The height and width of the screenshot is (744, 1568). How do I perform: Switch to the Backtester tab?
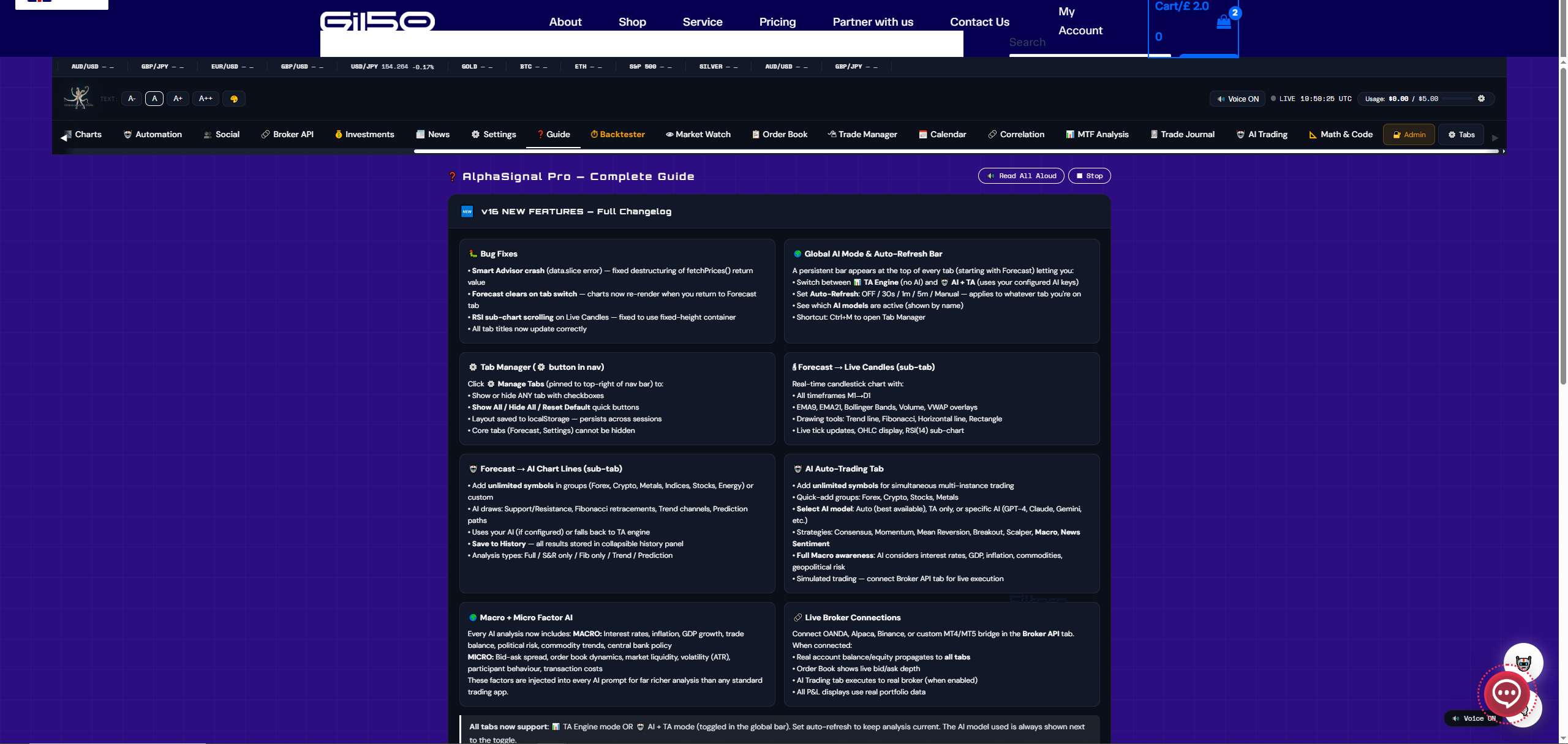pos(617,135)
